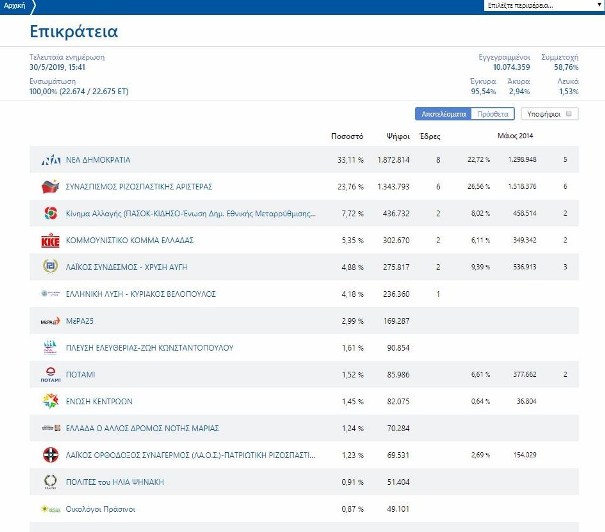
Task: Click the ΜέΡΑ25 party logo
Action: click(51, 321)
